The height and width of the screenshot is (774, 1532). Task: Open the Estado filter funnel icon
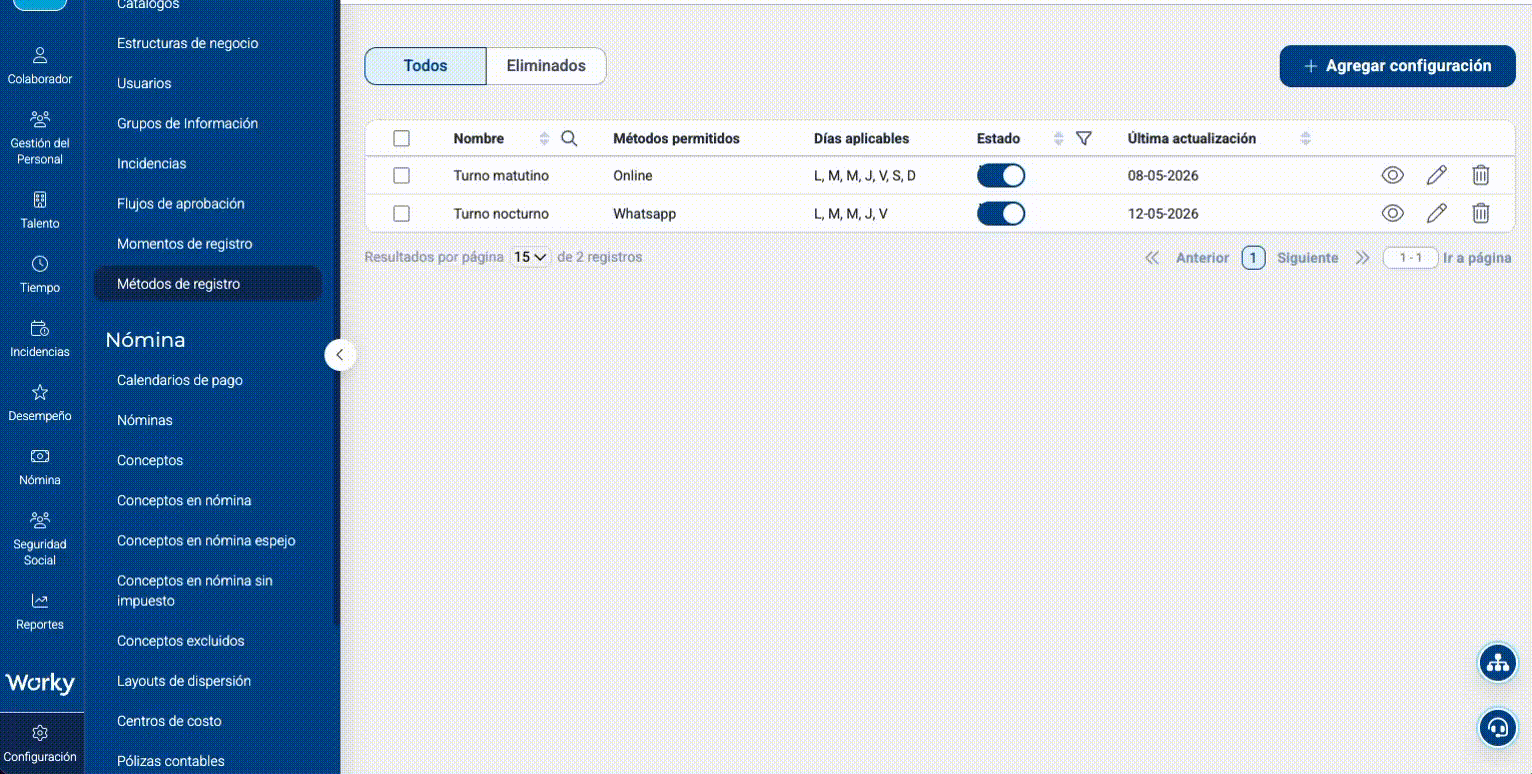point(1083,139)
